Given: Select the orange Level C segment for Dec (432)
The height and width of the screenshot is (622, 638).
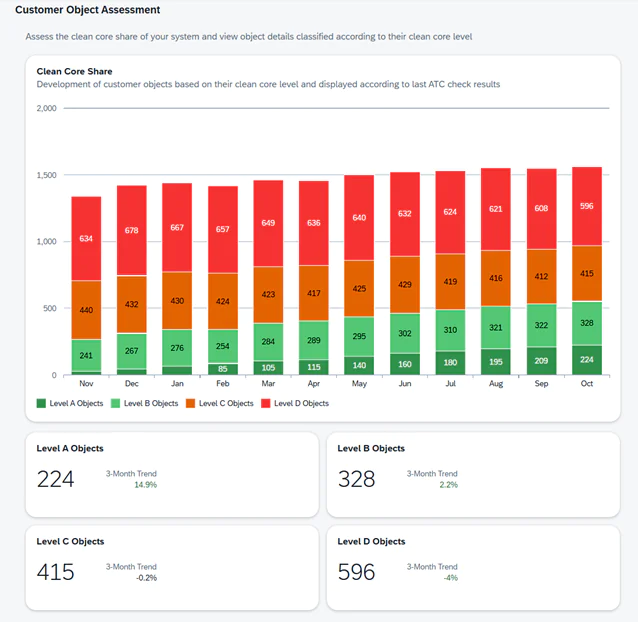Looking at the screenshot, I should pyautogui.click(x=132, y=304).
